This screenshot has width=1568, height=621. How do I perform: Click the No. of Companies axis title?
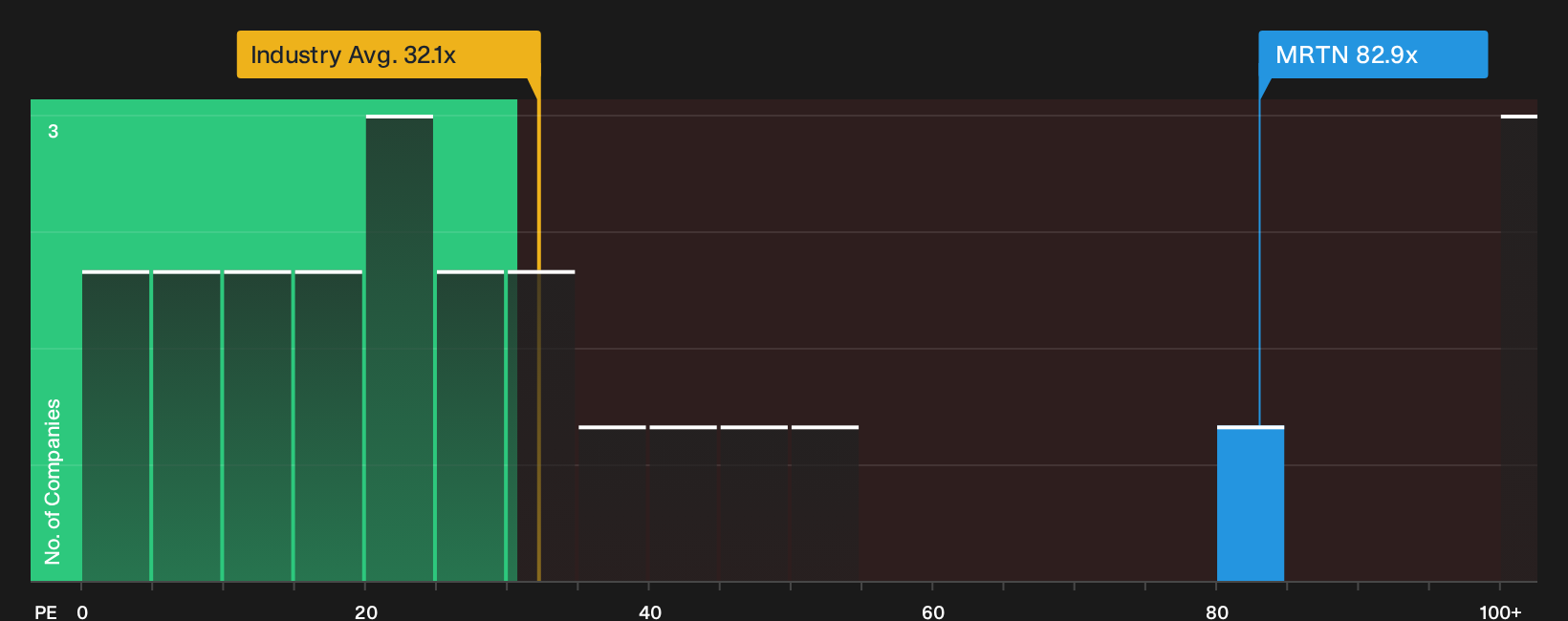tap(53, 482)
